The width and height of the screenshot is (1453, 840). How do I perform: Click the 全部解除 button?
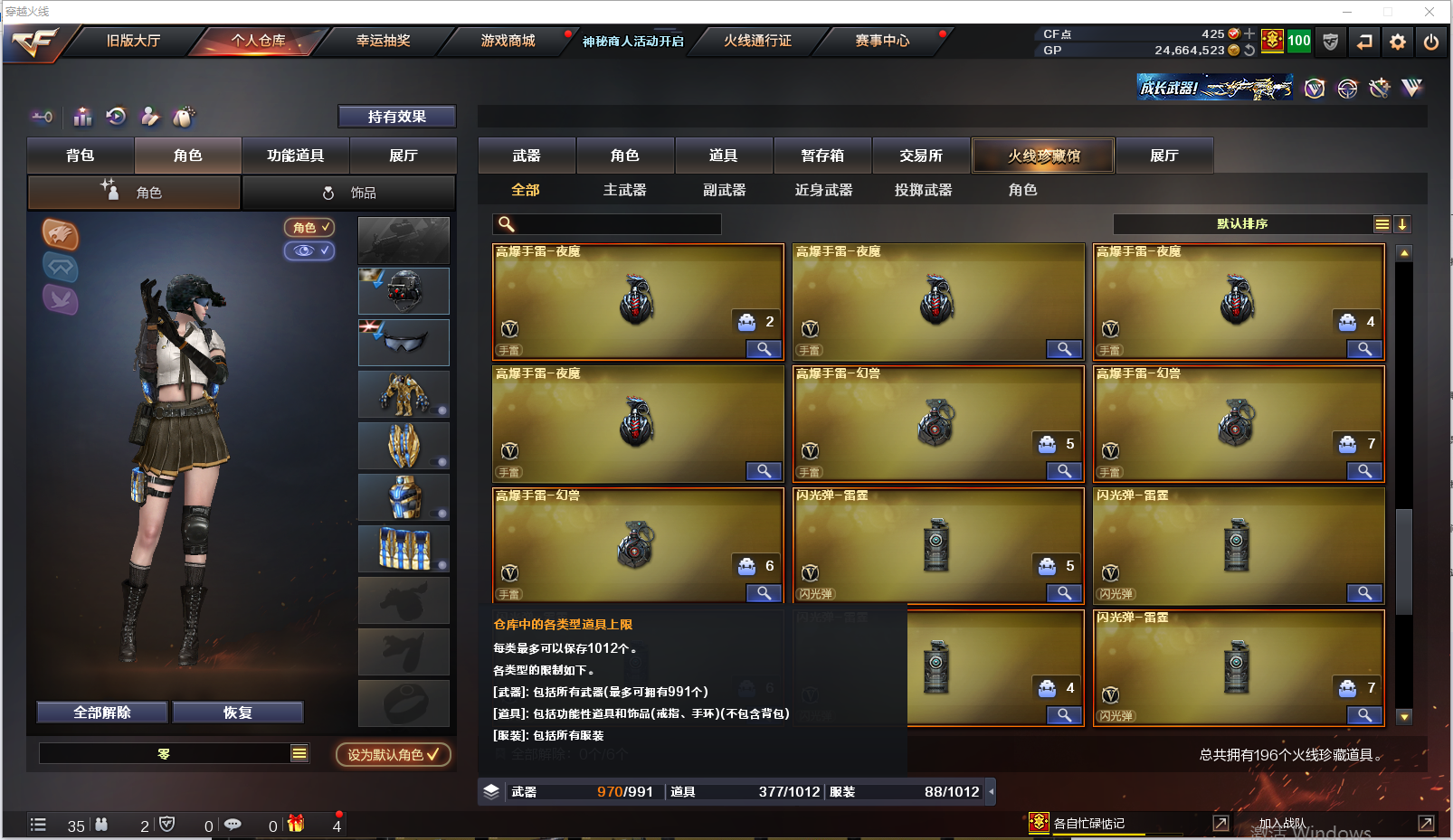[102, 713]
